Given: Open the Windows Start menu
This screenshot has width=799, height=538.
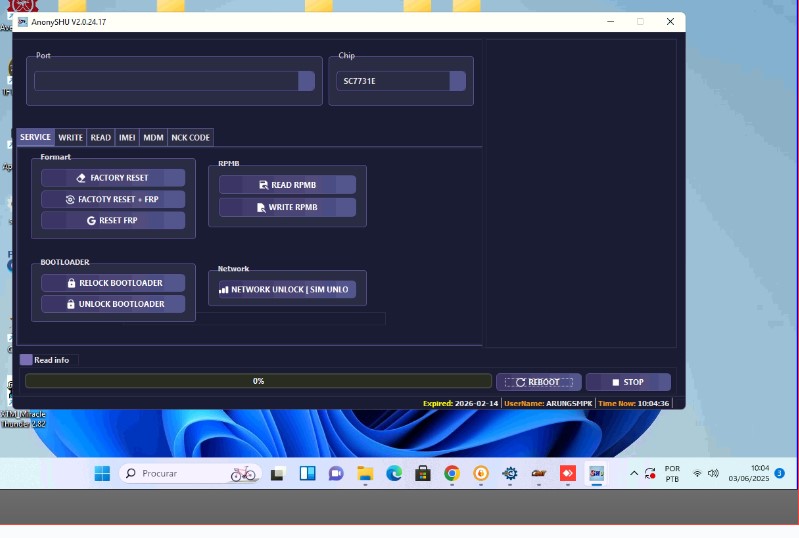Looking at the screenshot, I should pos(102,474).
